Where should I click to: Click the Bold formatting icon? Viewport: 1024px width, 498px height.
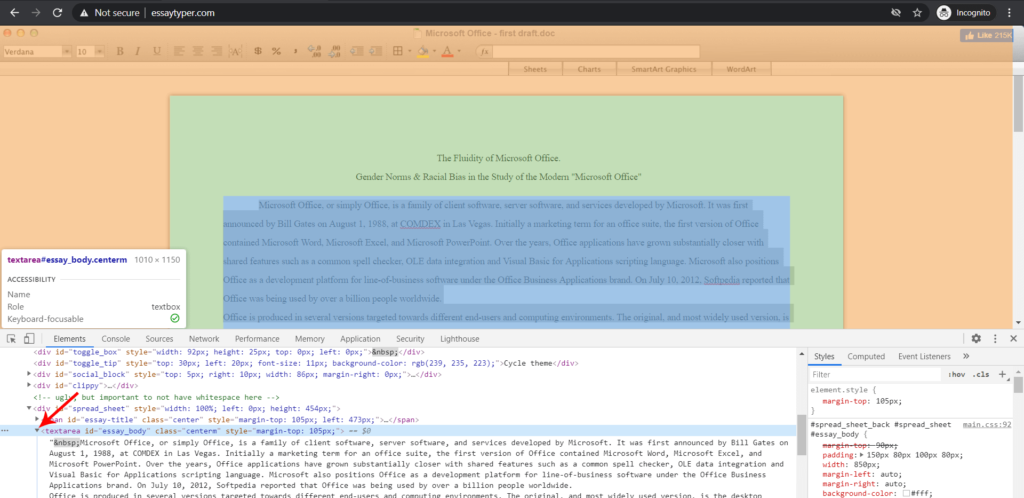[x=119, y=51]
